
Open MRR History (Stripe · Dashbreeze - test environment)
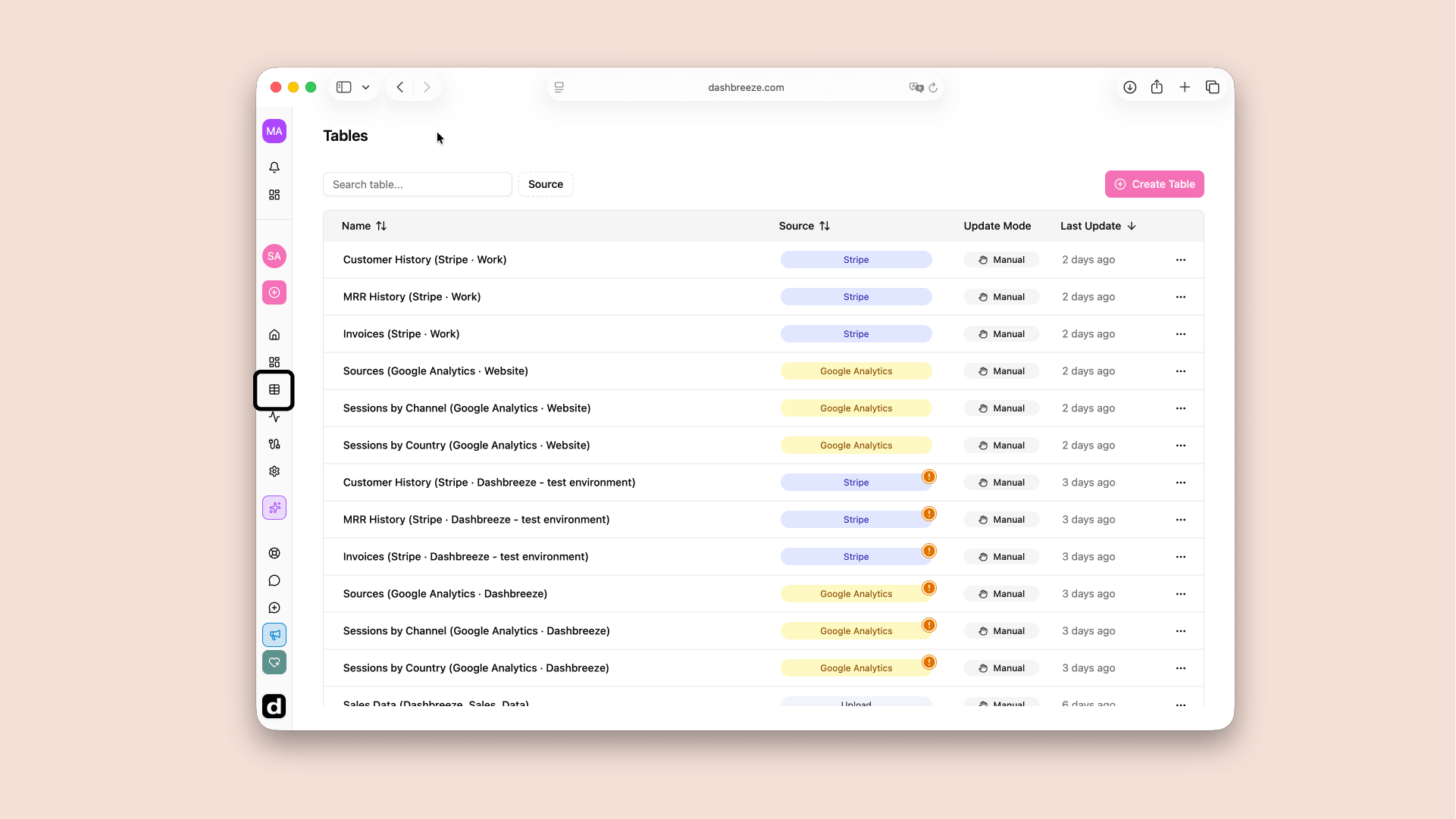(476, 520)
